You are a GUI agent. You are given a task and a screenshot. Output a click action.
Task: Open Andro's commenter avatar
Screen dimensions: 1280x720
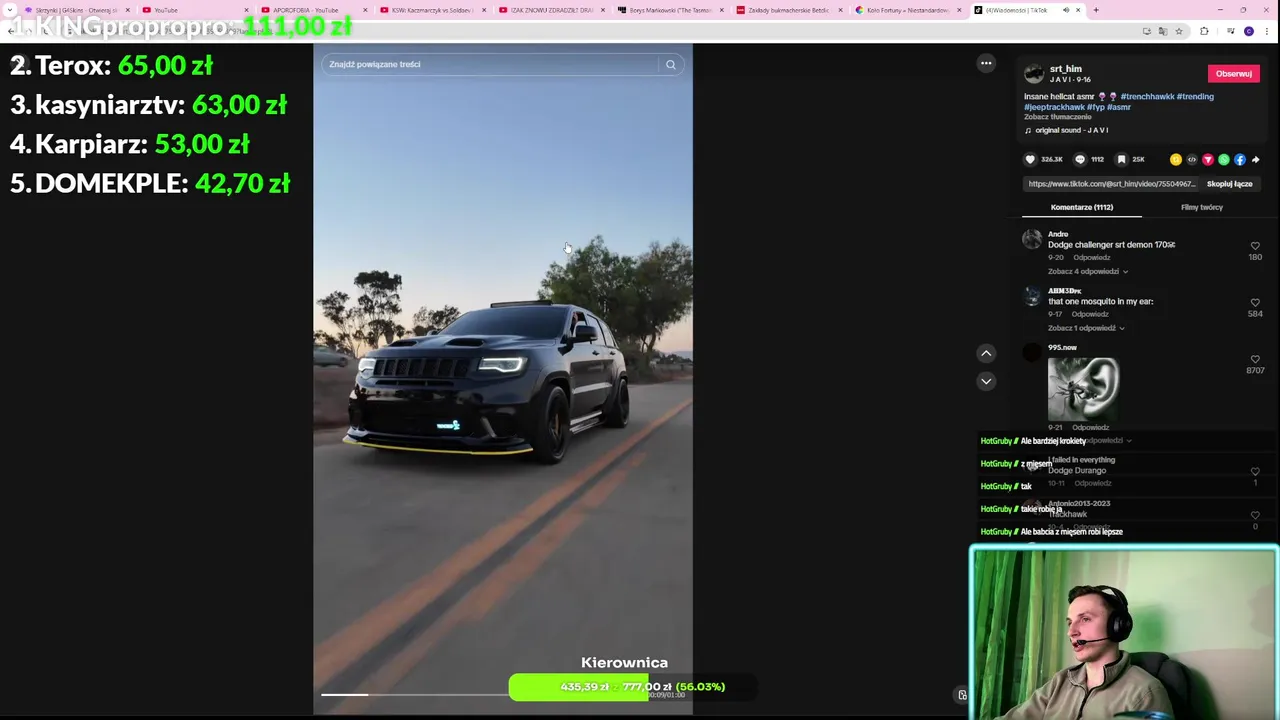(x=1032, y=239)
